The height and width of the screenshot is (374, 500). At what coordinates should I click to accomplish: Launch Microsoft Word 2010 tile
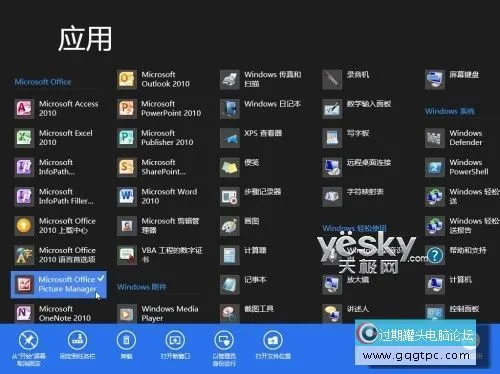tap(157, 196)
